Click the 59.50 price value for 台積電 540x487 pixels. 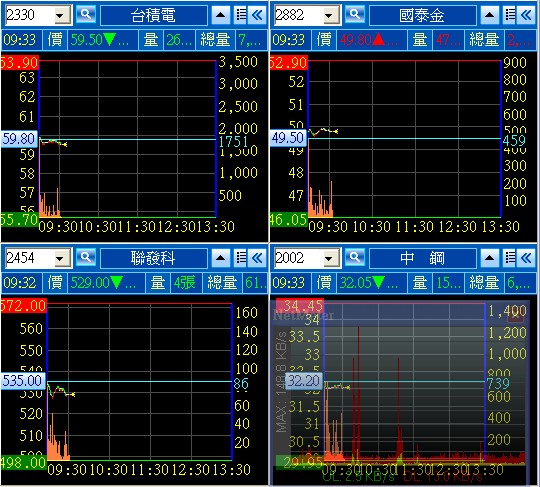pyautogui.click(x=86, y=40)
